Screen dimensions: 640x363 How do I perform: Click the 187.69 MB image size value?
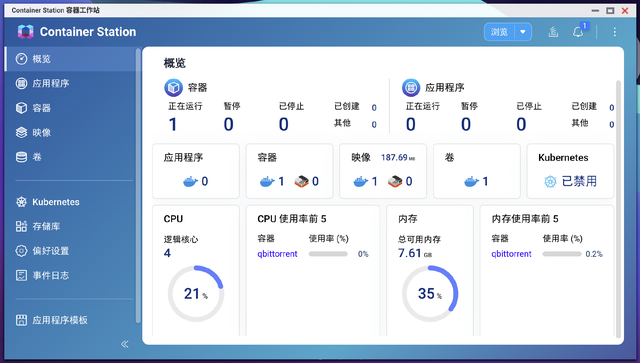tap(398, 158)
